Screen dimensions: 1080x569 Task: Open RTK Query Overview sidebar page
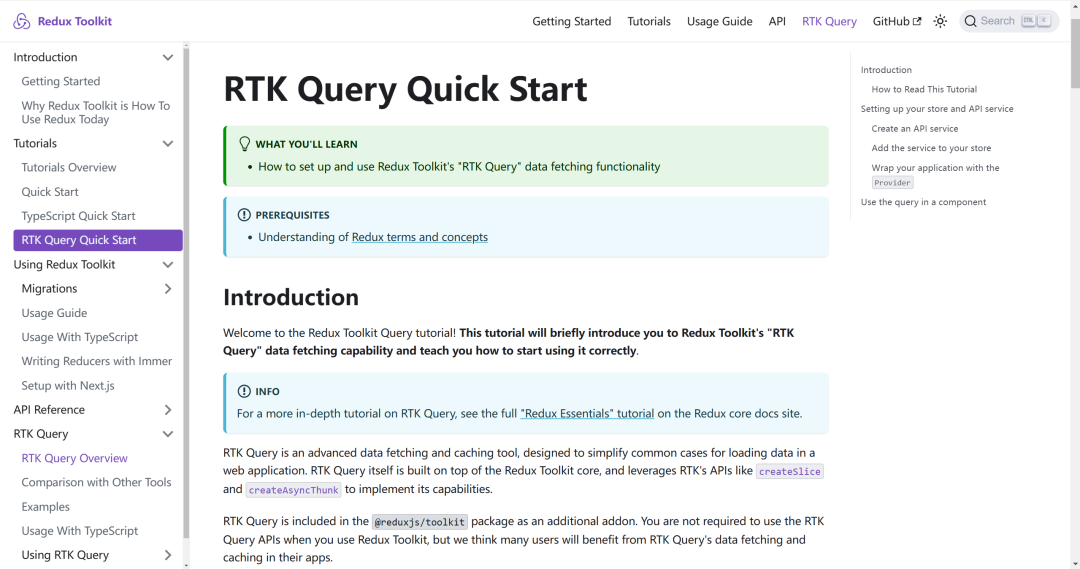(x=74, y=458)
